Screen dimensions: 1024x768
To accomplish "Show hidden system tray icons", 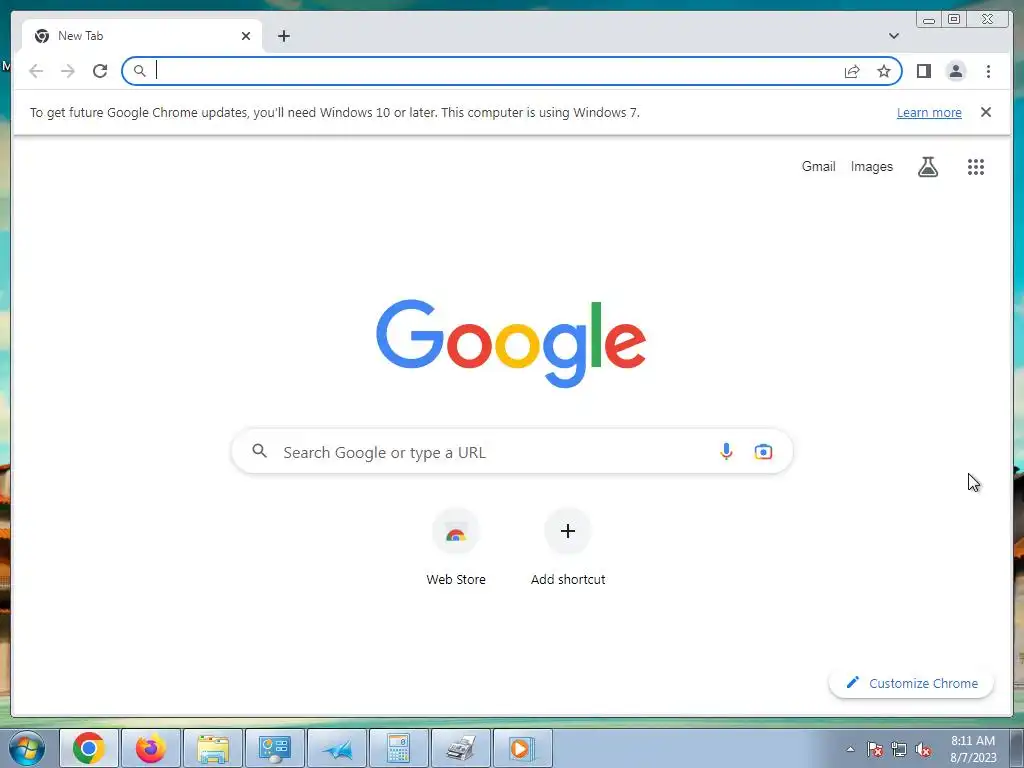I will 850,749.
